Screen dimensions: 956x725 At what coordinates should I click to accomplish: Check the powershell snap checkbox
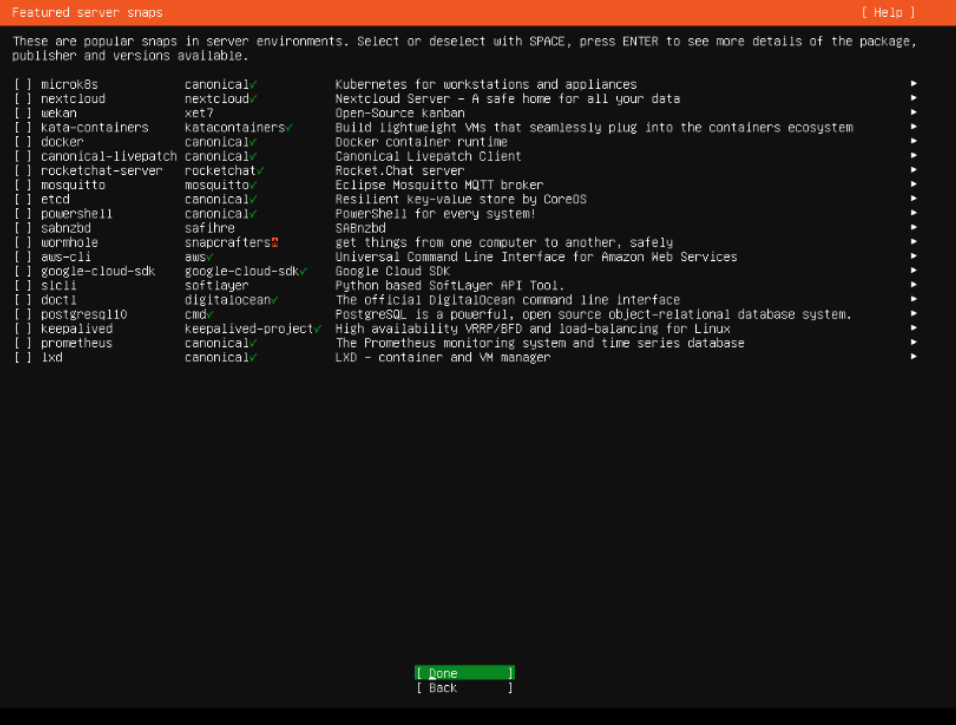click(x=23, y=214)
